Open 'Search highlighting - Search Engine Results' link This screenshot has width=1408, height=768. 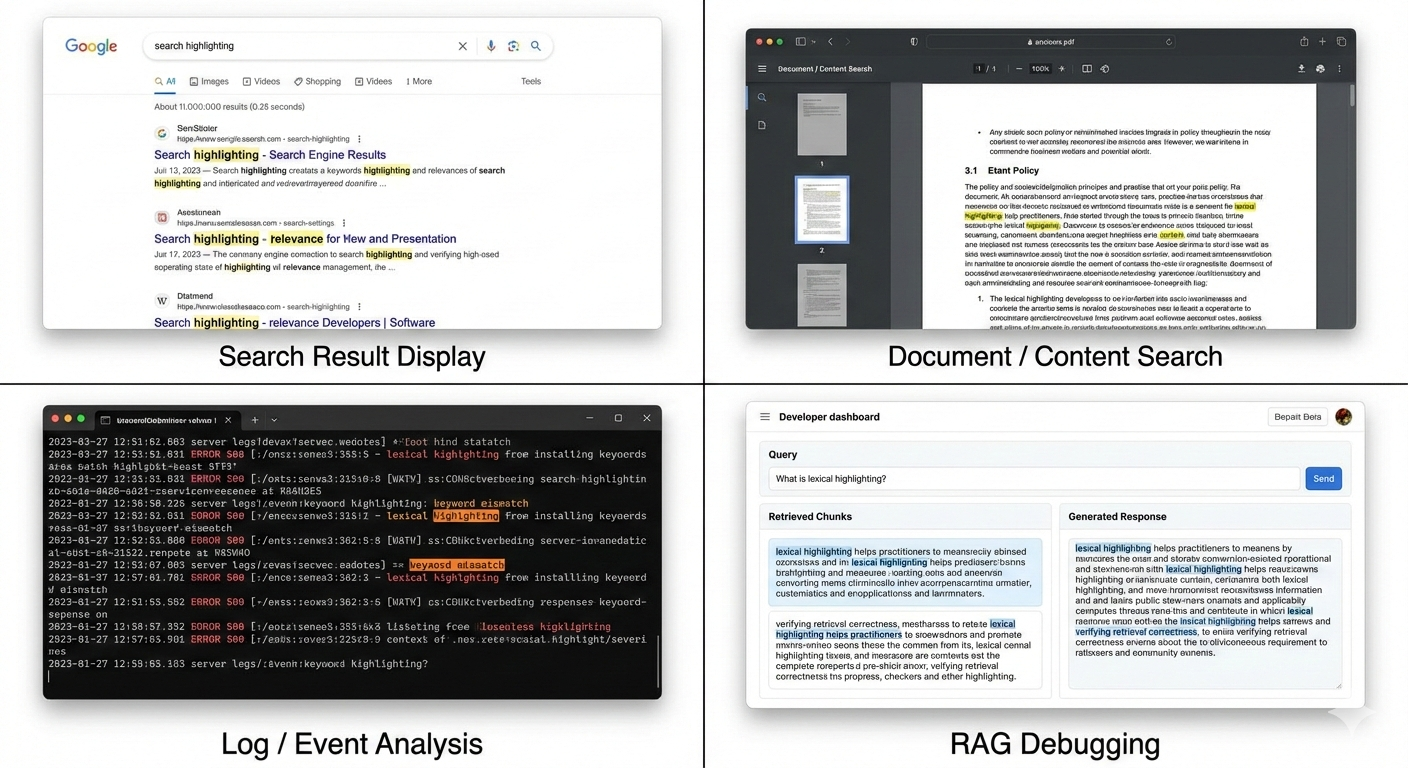(269, 155)
